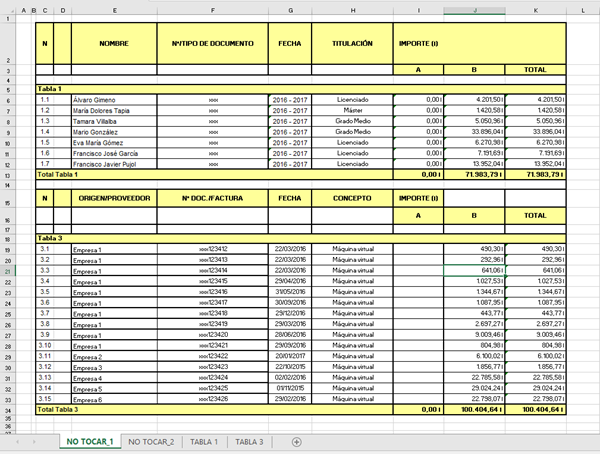The height and width of the screenshot is (454, 600).
Task: Select the Empresa 2 cell
Action: pos(114,356)
